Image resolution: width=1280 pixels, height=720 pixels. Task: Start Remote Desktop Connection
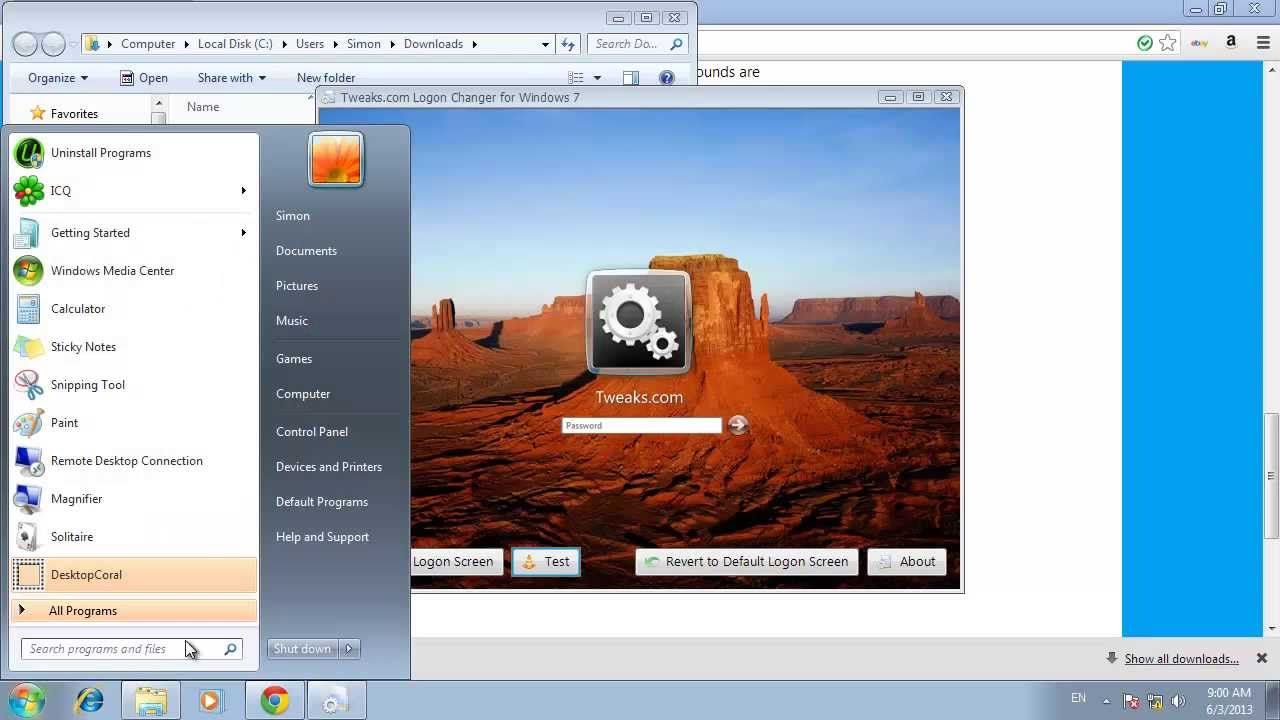[x=126, y=460]
